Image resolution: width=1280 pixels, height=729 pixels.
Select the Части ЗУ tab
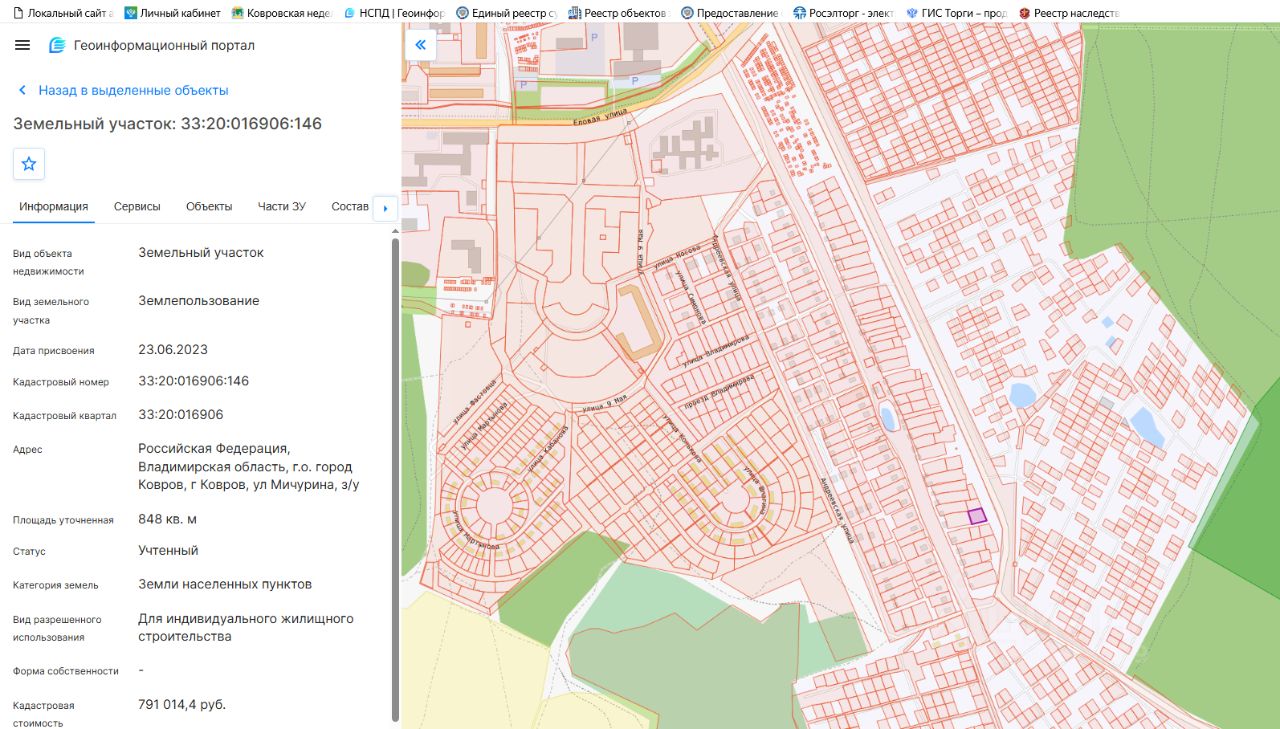pyautogui.click(x=281, y=207)
